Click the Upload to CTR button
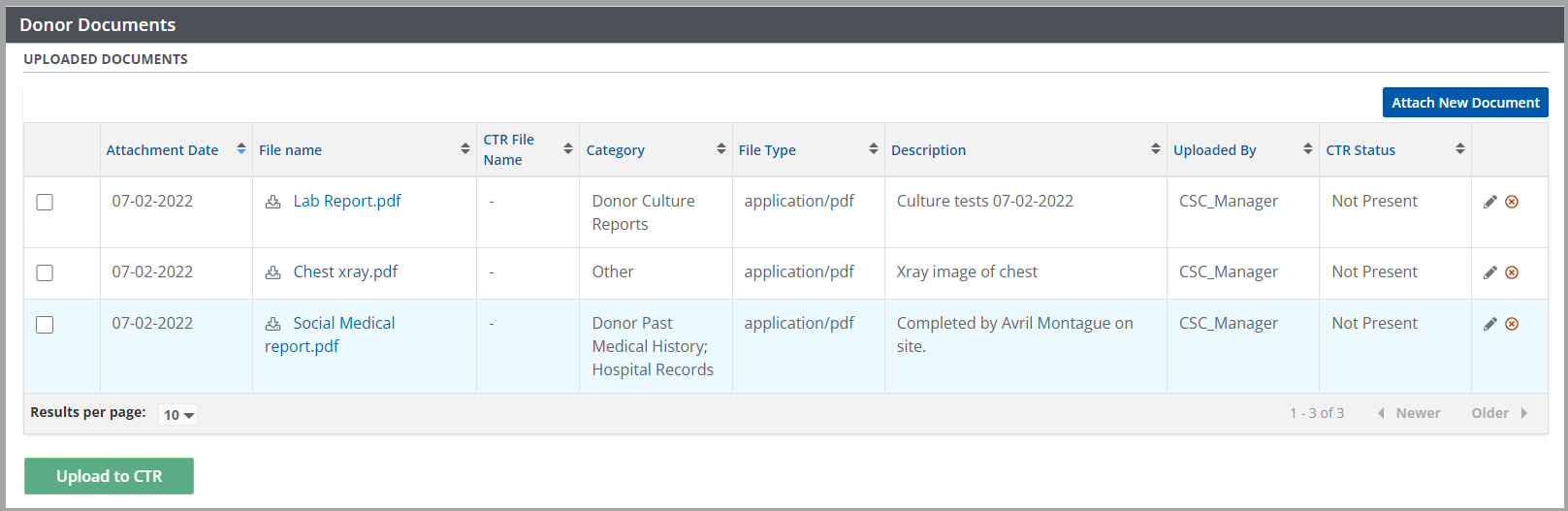Screen dimensions: 1568x511 pyautogui.click(x=109, y=476)
